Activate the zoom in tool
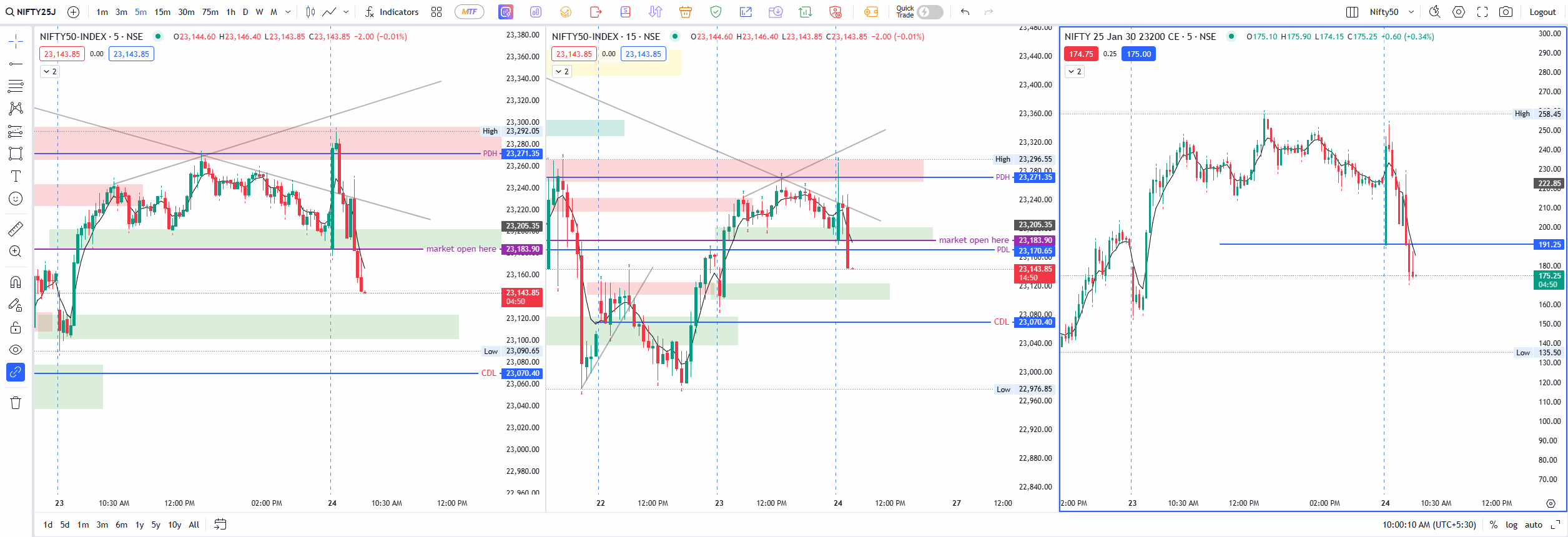This screenshot has height=537, width=1568. click(x=16, y=251)
